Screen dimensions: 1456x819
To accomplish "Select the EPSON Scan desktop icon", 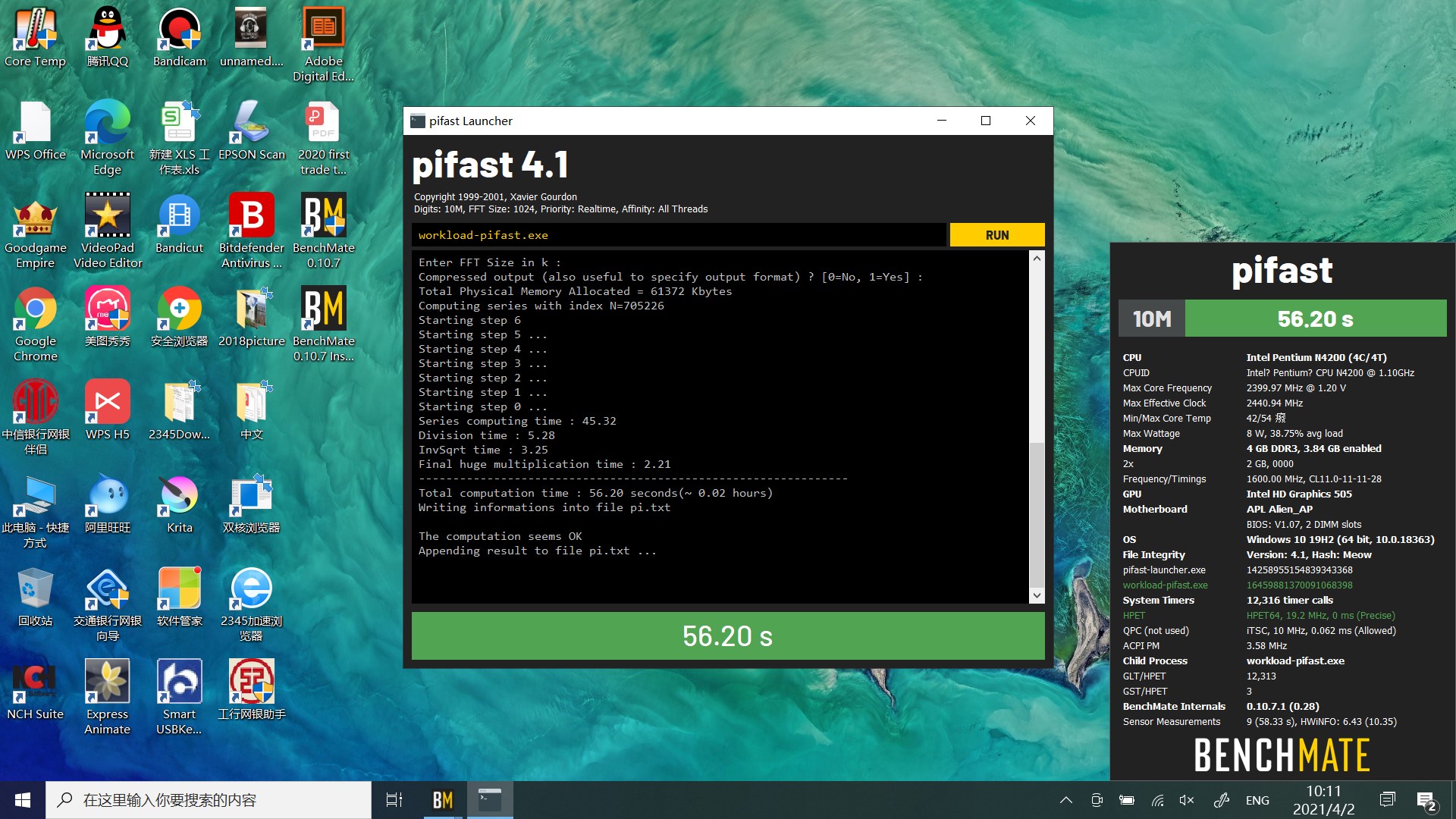I will tap(252, 130).
